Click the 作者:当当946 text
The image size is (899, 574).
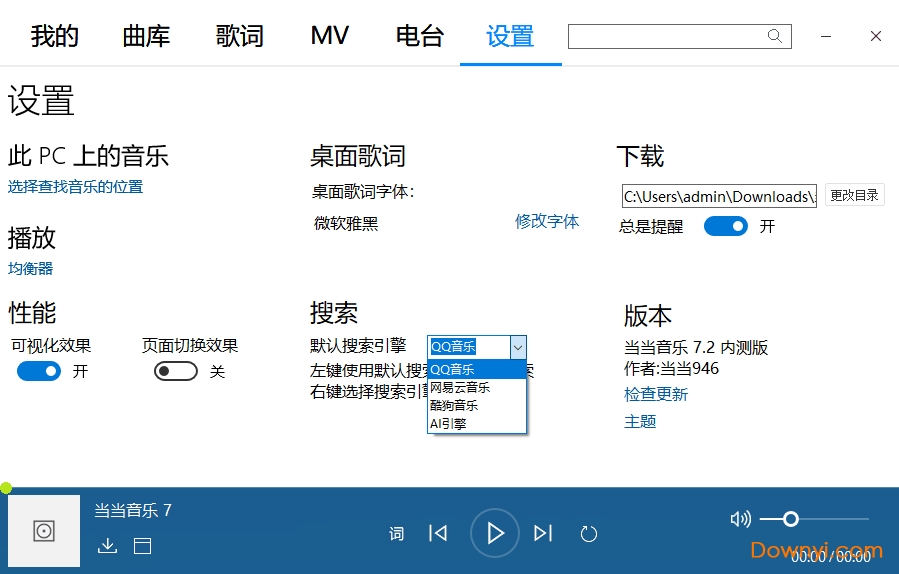click(x=671, y=369)
